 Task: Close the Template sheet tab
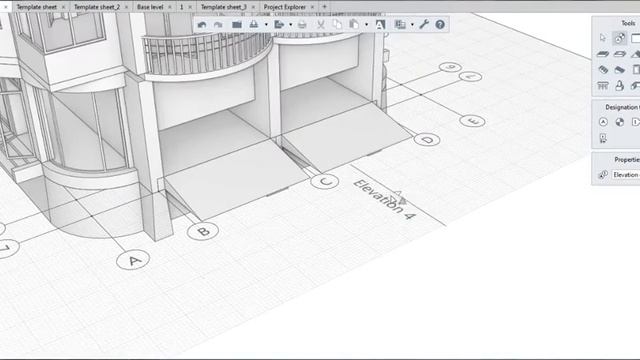[x=63, y=7]
